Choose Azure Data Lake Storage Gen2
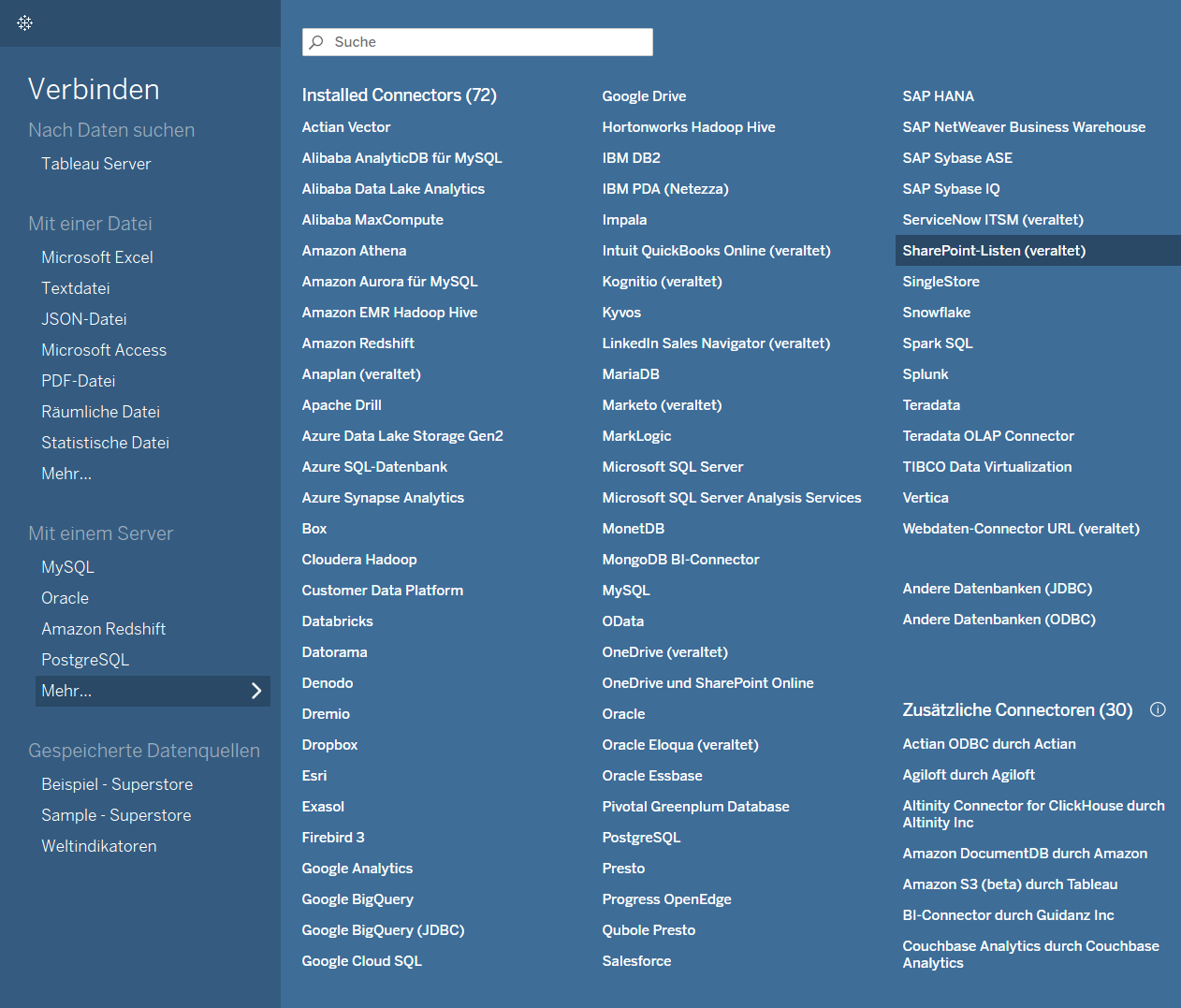This screenshot has width=1181, height=1008. (x=402, y=436)
